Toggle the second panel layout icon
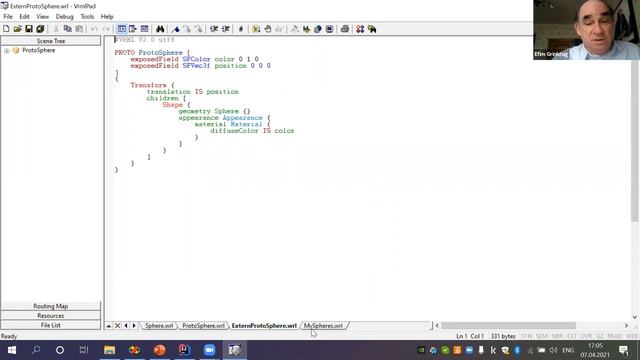Image resolution: width=640 pixels, height=360 pixels. pyautogui.click(x=133, y=29)
